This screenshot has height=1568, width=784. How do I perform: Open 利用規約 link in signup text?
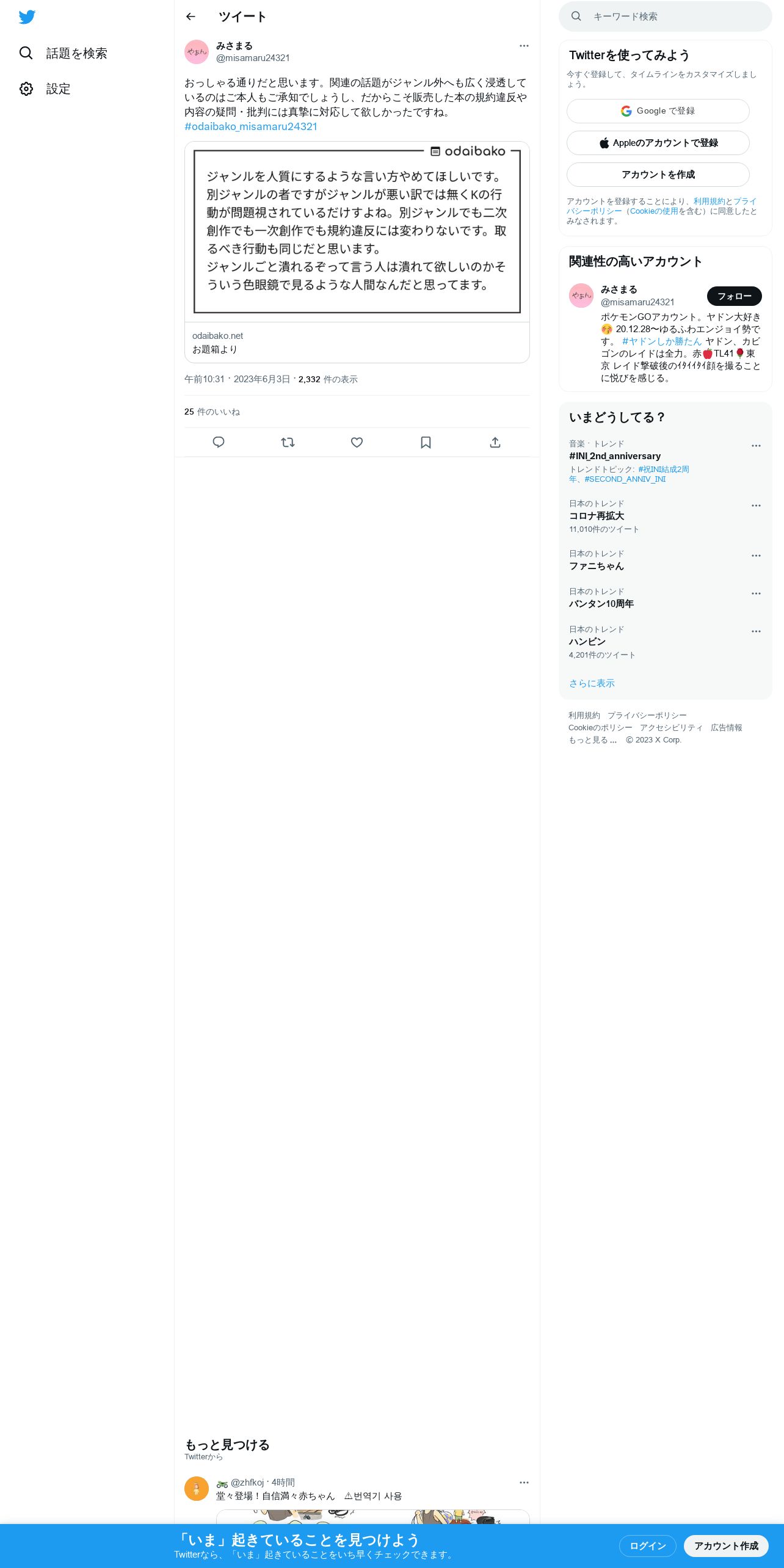coord(709,201)
